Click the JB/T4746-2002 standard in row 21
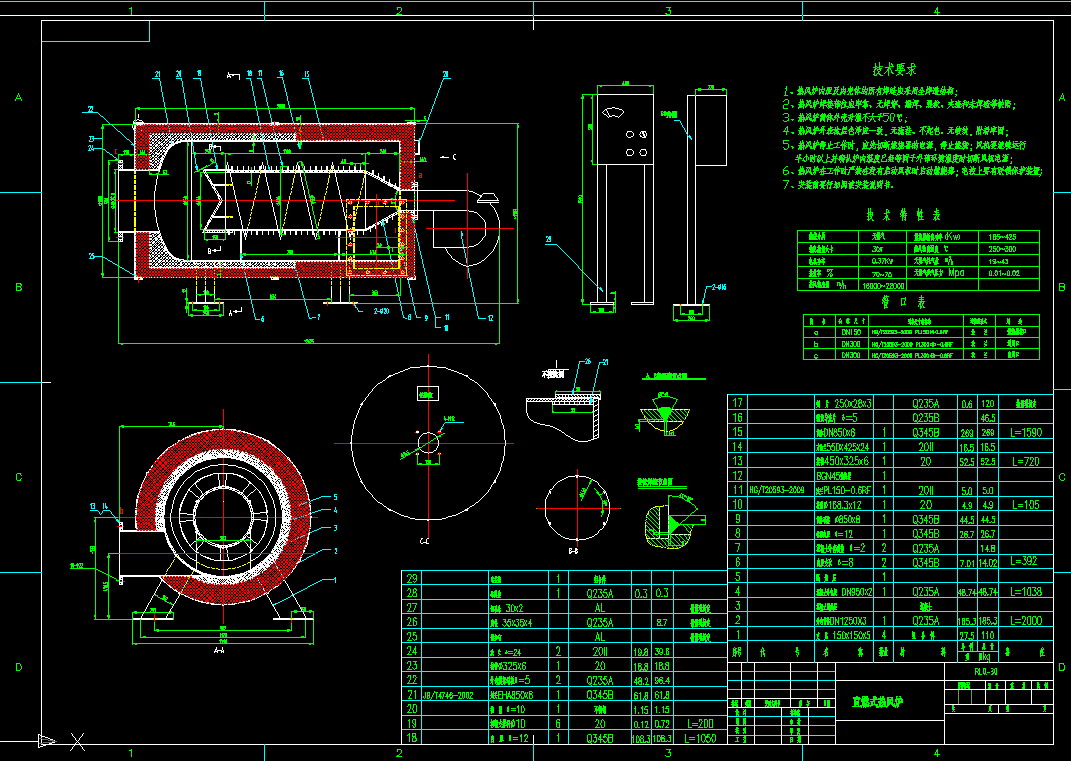Screen dimensions: 1071x761 (449, 695)
